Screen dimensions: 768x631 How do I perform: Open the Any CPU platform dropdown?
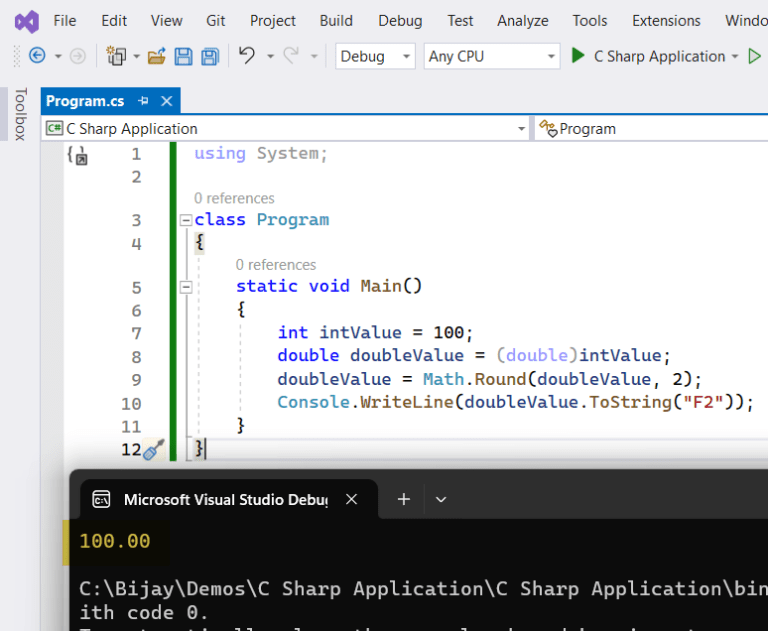pos(492,56)
